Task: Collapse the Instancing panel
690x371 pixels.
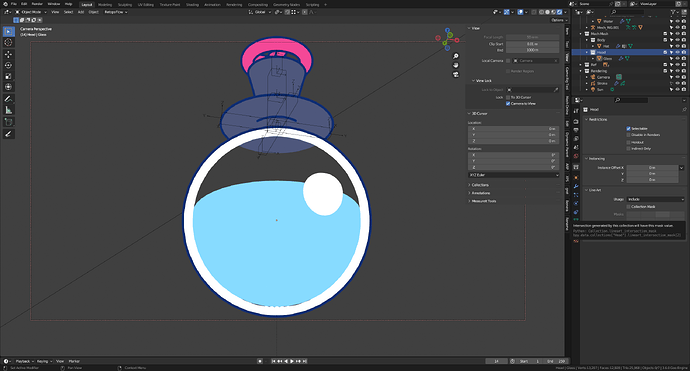Action: [597, 158]
